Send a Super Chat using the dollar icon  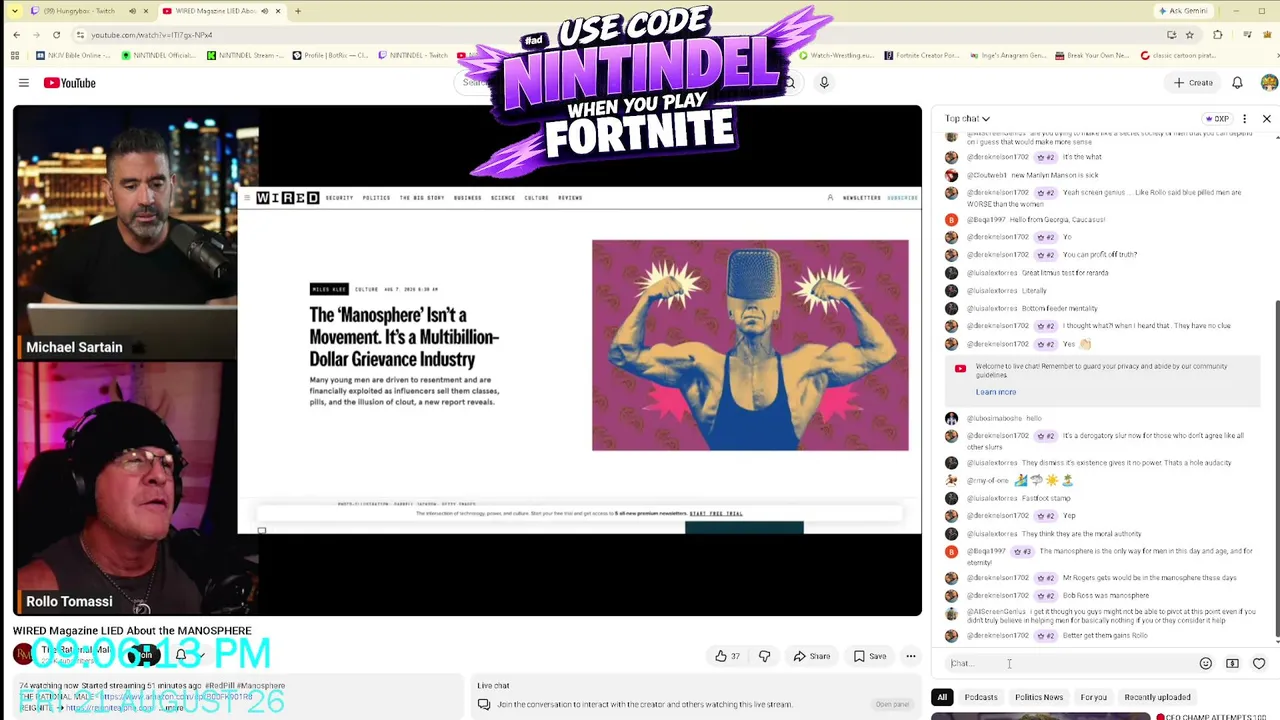click(x=1232, y=663)
